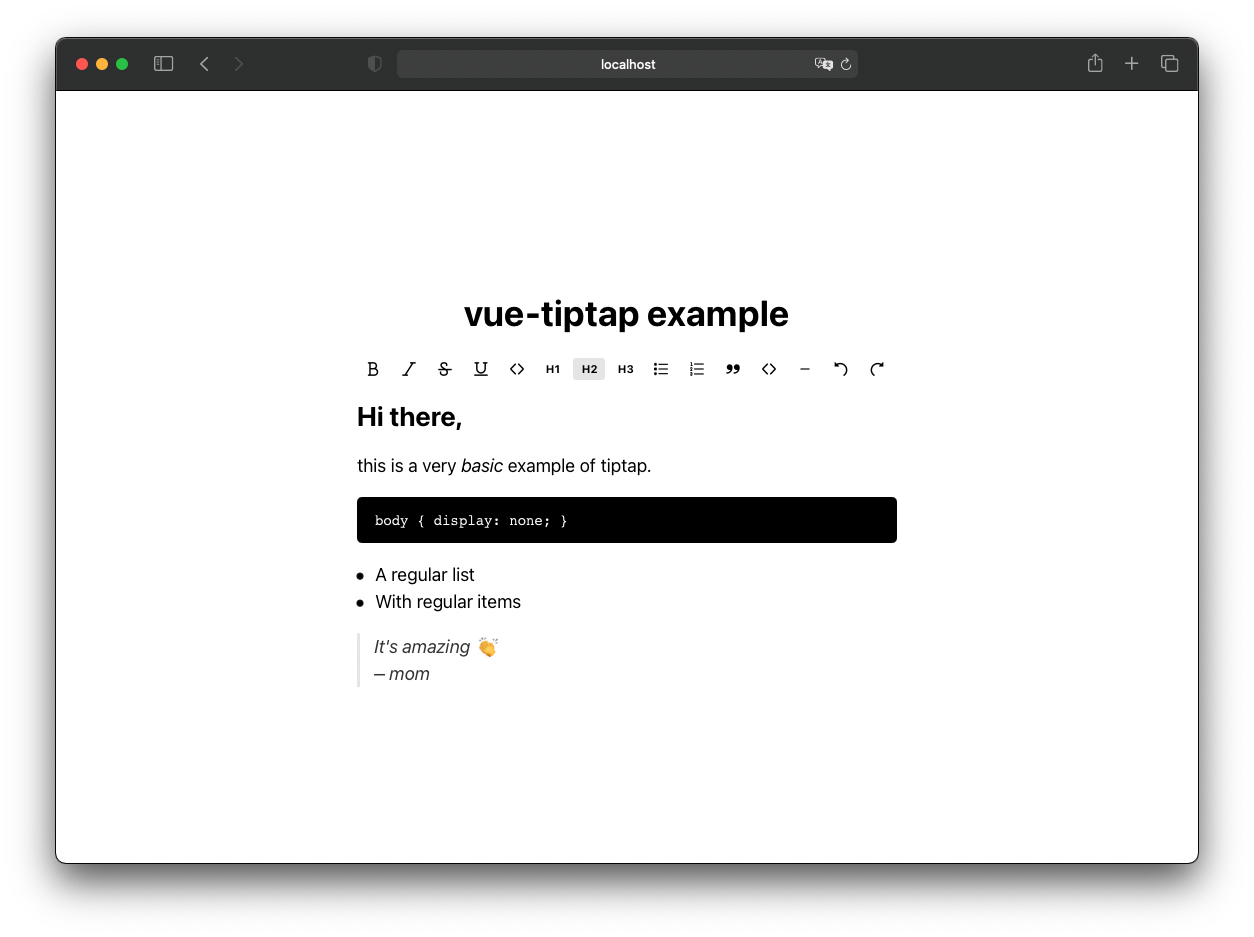Insert horizontal rule divider

click(x=805, y=369)
